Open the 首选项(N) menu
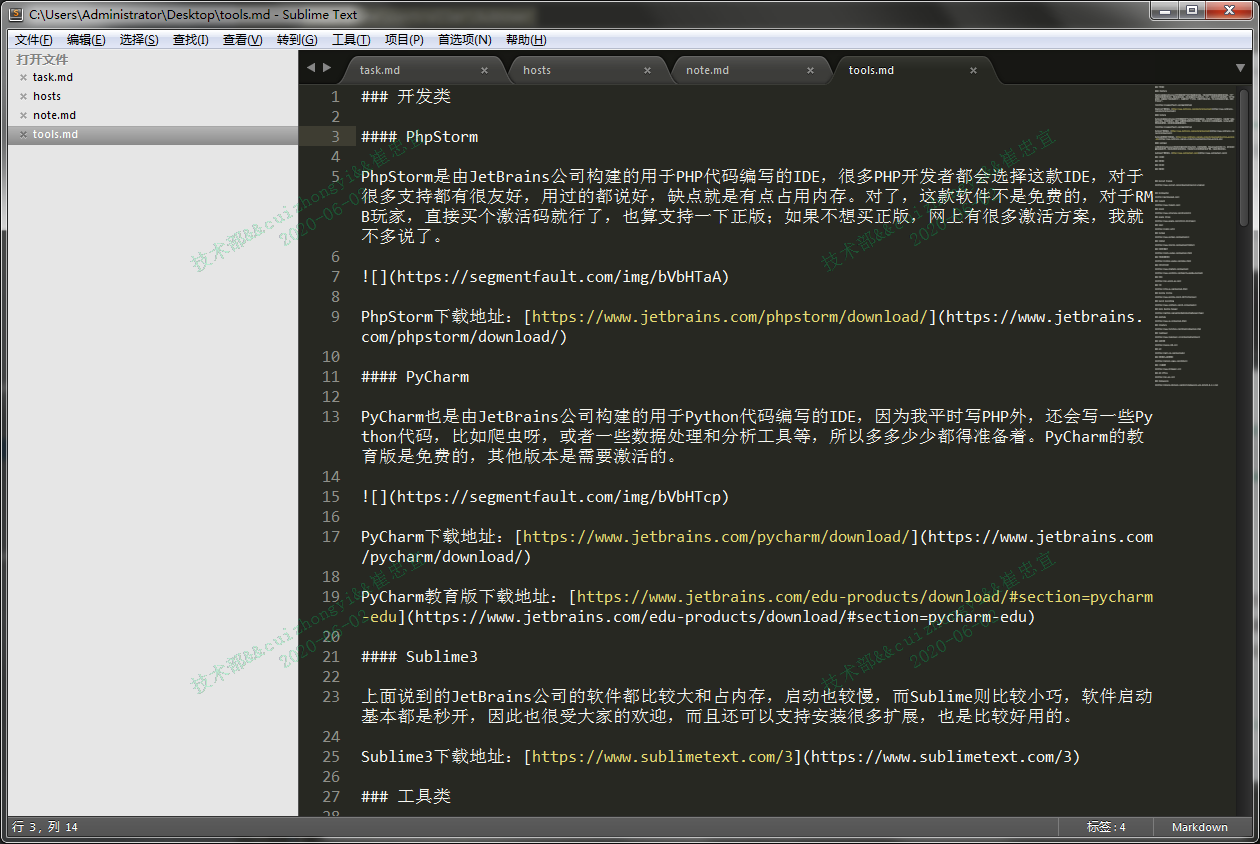The width and height of the screenshot is (1260, 844). 465,40
